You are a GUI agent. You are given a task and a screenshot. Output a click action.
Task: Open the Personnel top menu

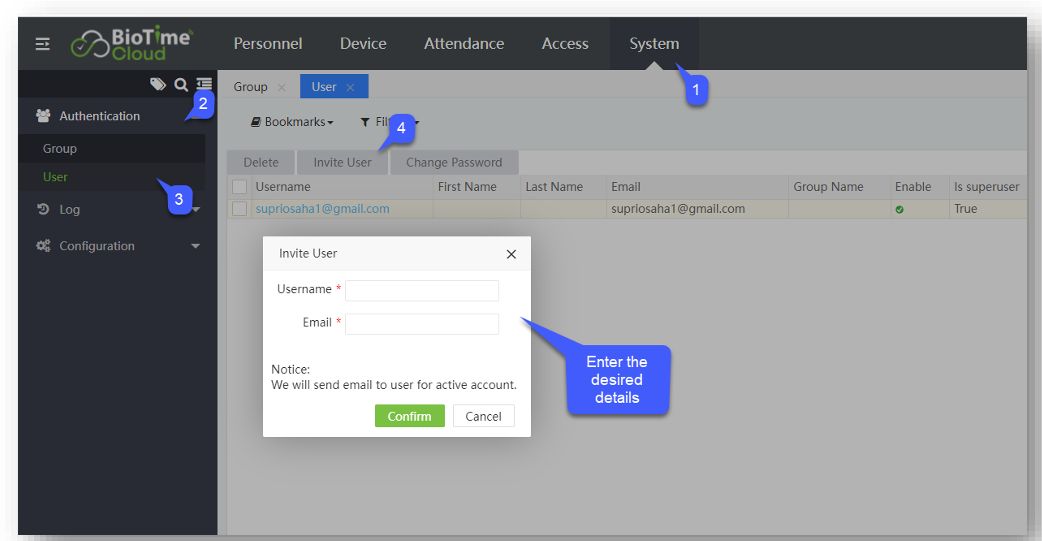268,44
